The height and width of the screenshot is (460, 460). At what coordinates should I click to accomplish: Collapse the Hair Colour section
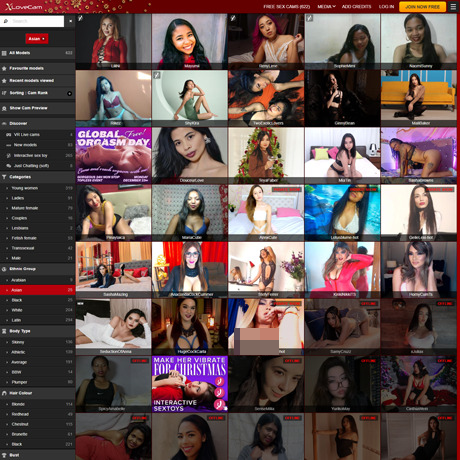coord(37,393)
